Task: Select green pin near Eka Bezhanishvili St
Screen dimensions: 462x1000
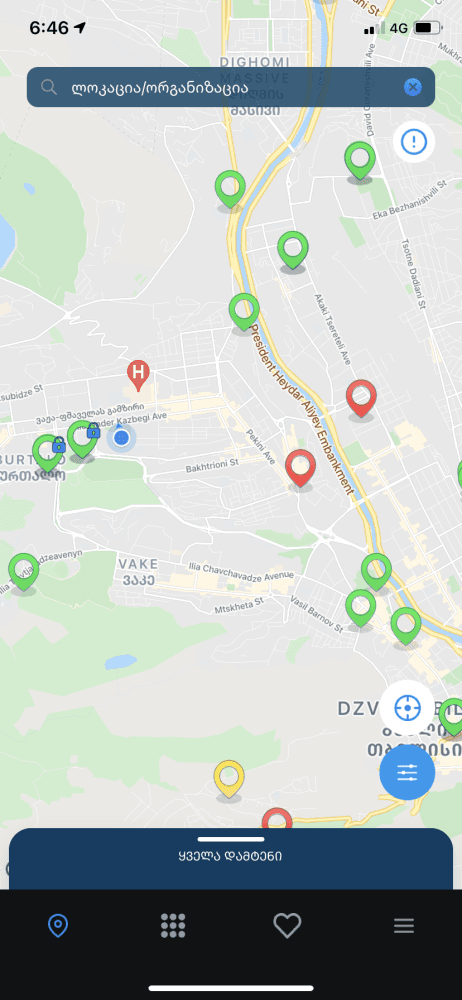Action: (360, 163)
